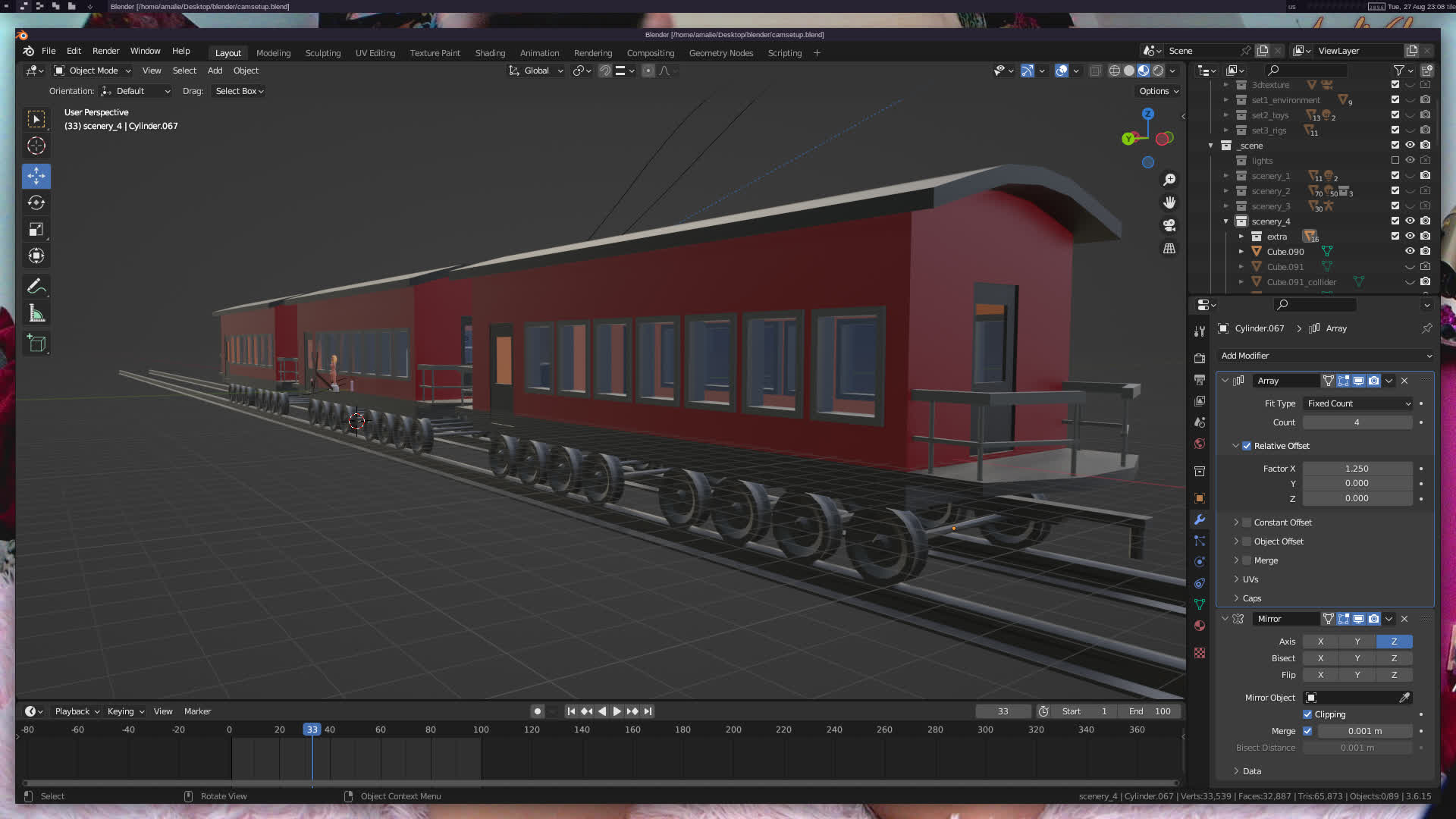Click the Array Count value field
Screen dimensions: 1456x819
[x=1357, y=422]
